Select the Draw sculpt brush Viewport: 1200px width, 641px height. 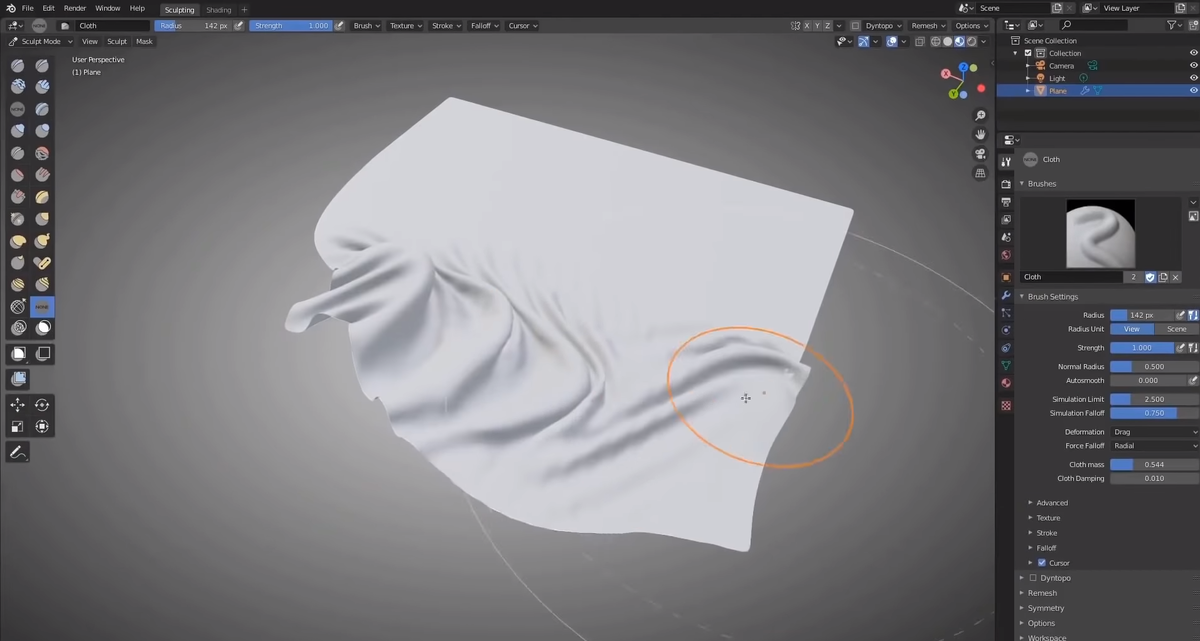pos(18,66)
